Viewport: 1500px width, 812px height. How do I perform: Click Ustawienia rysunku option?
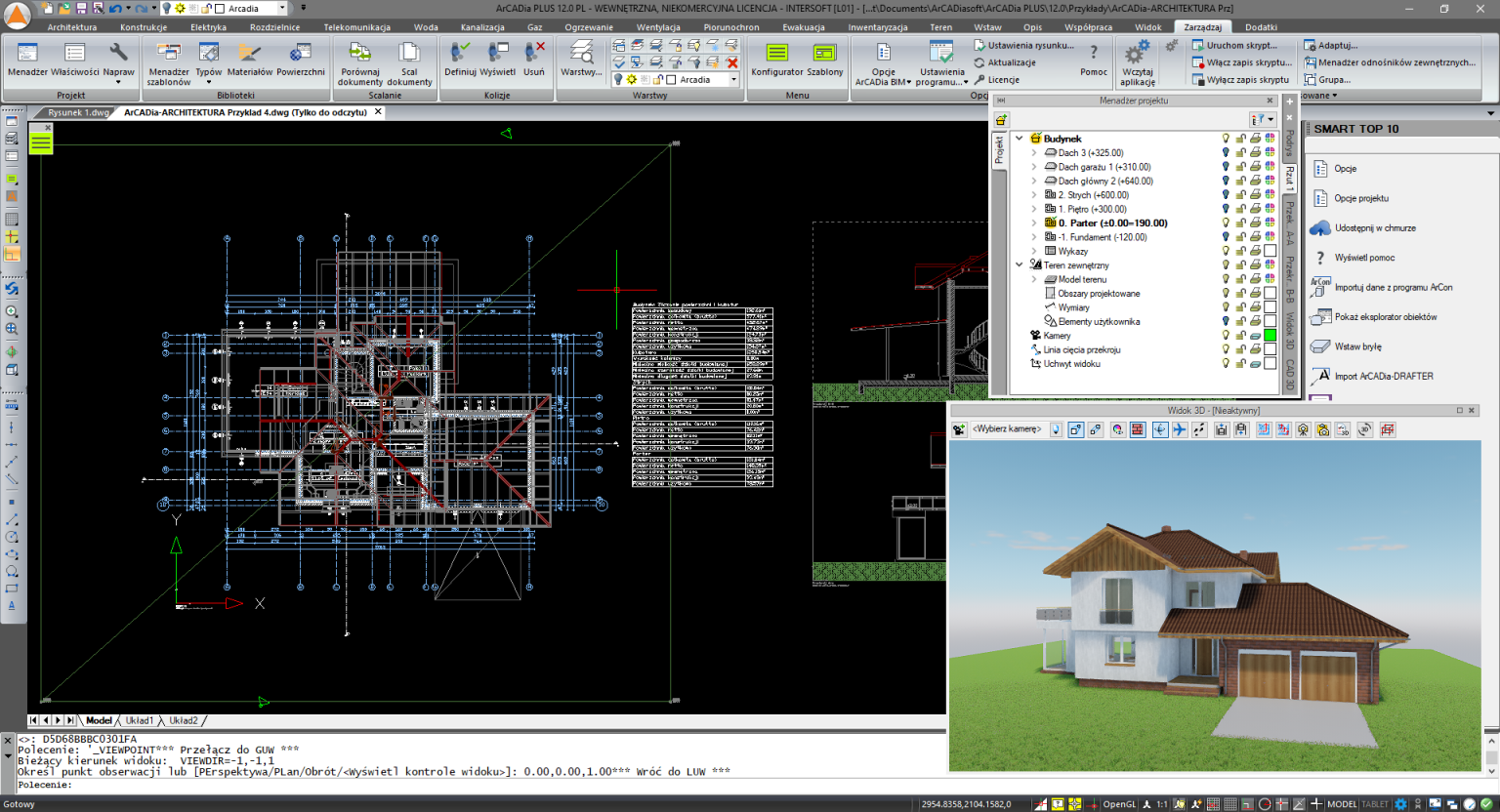[1029, 46]
